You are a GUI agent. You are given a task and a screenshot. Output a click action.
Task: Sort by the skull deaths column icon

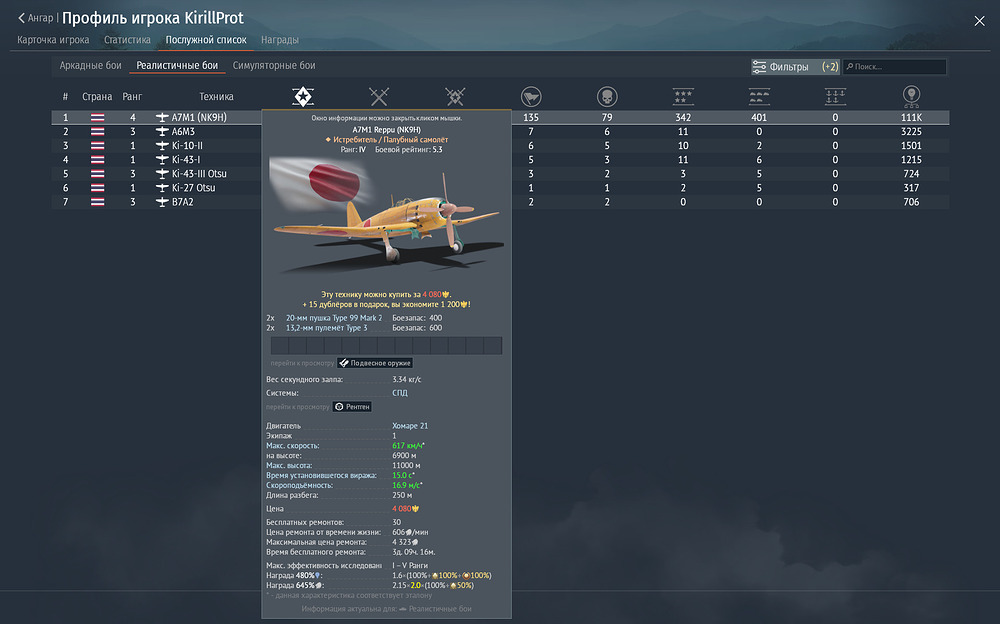pyautogui.click(x=607, y=96)
